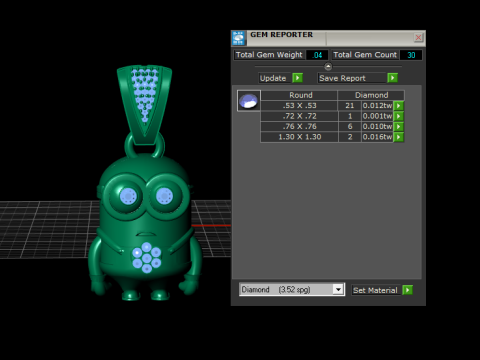The height and width of the screenshot is (360, 480).
Task: Click the gem count 21 cell
Action: [x=350, y=106]
